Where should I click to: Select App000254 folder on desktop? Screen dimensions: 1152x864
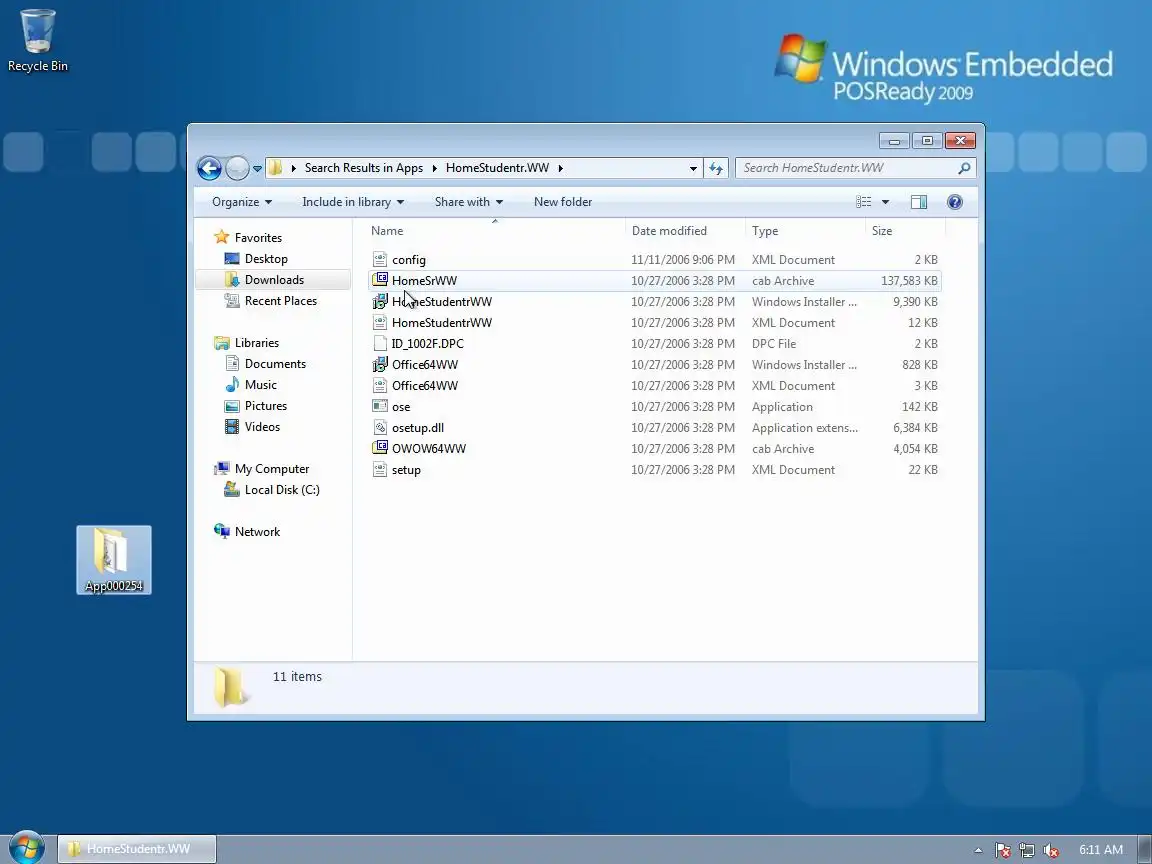click(114, 560)
